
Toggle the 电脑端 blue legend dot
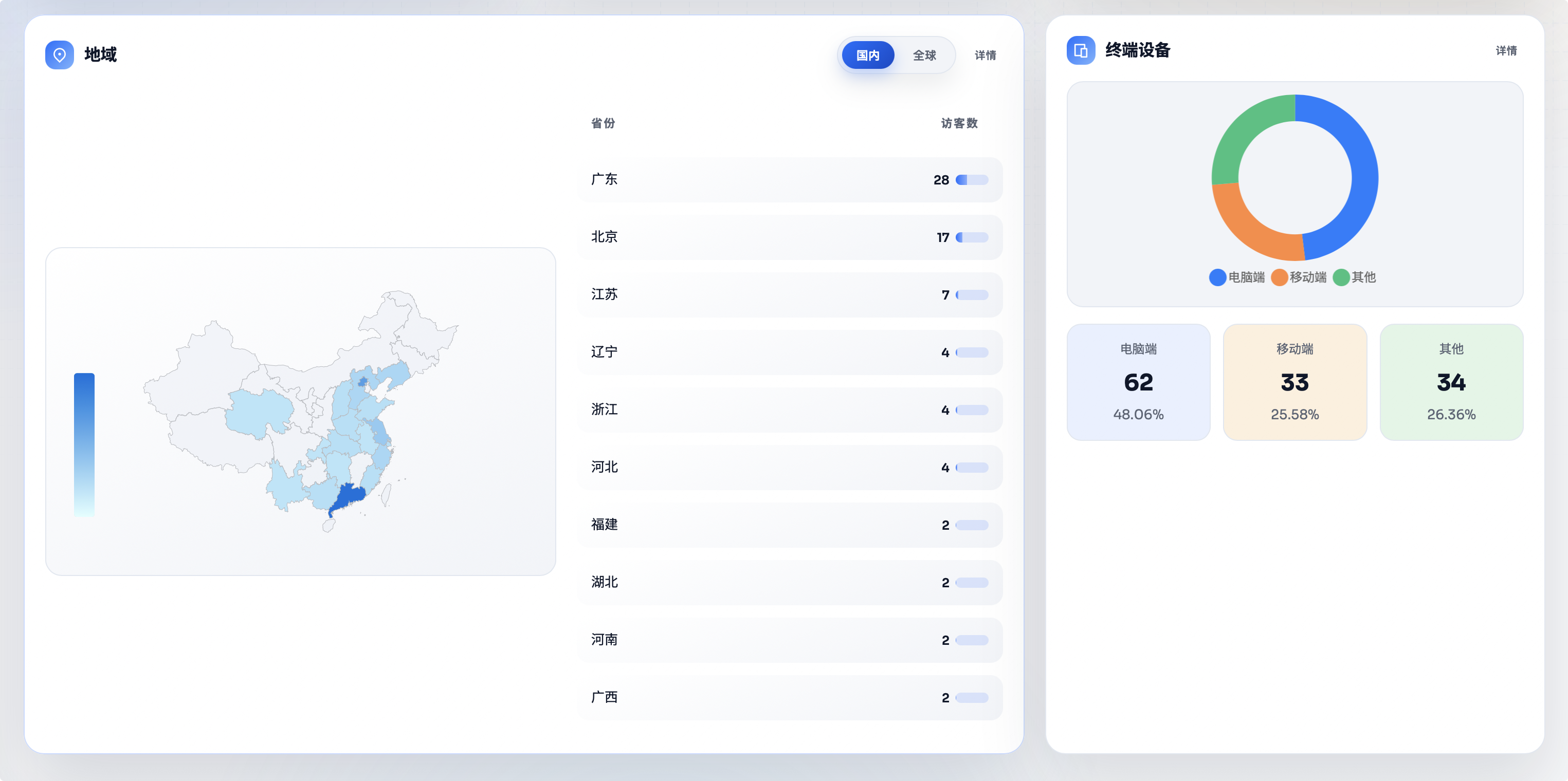coord(1217,277)
